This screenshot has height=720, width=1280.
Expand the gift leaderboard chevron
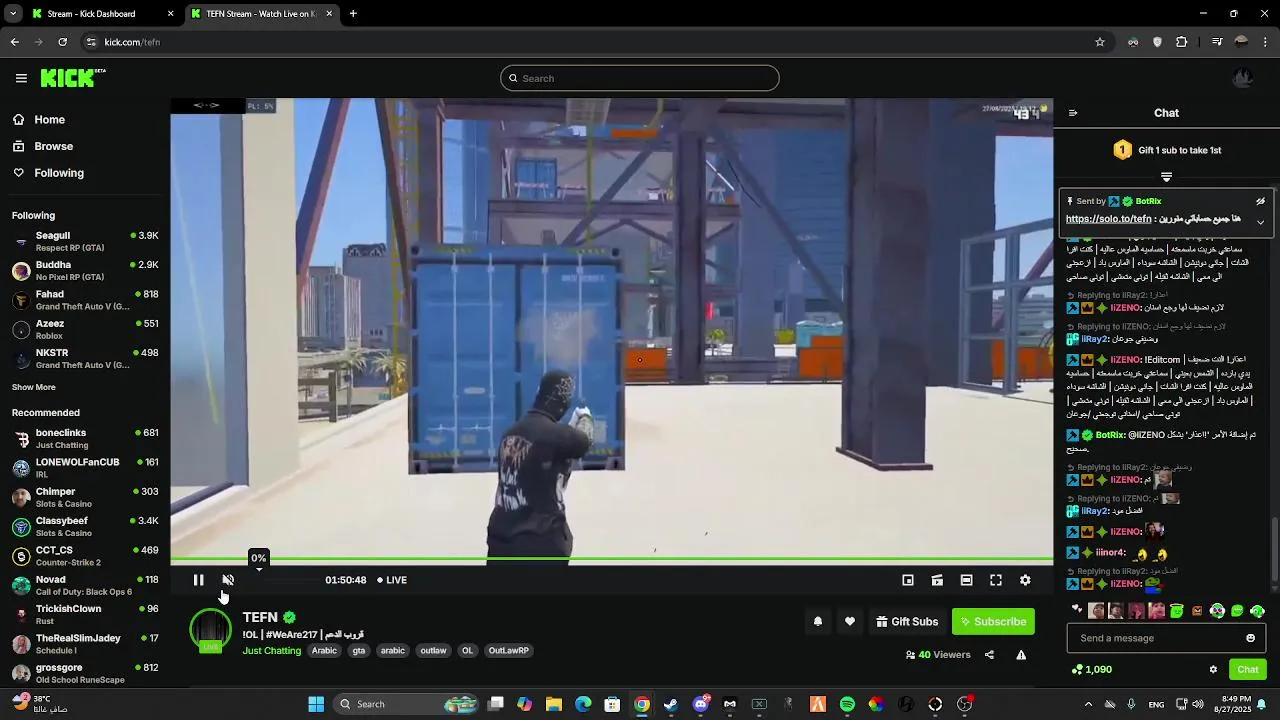(x=1166, y=177)
